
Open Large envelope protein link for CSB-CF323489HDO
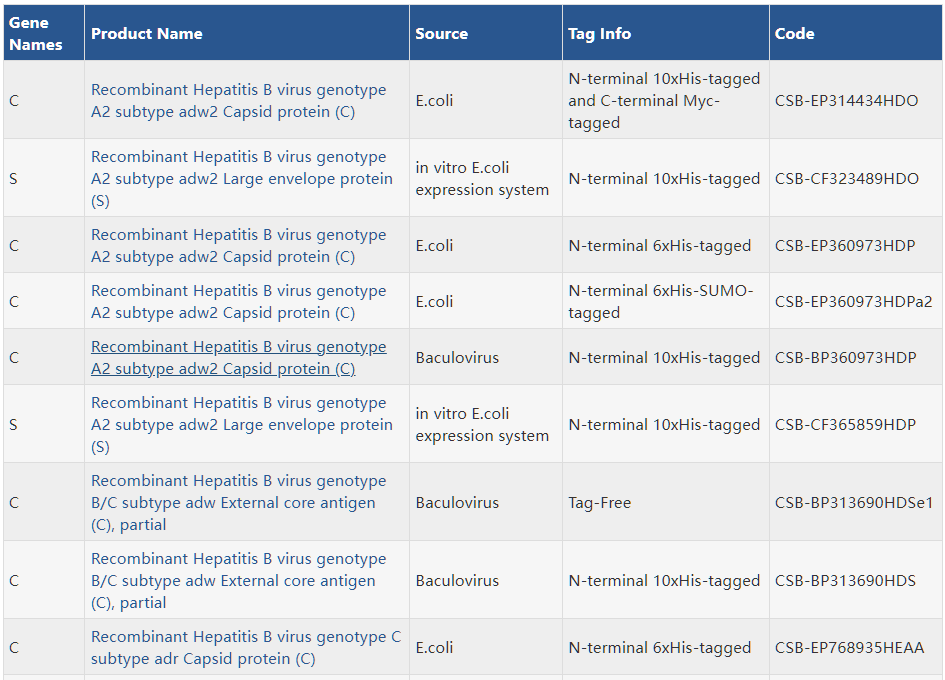[242, 178]
